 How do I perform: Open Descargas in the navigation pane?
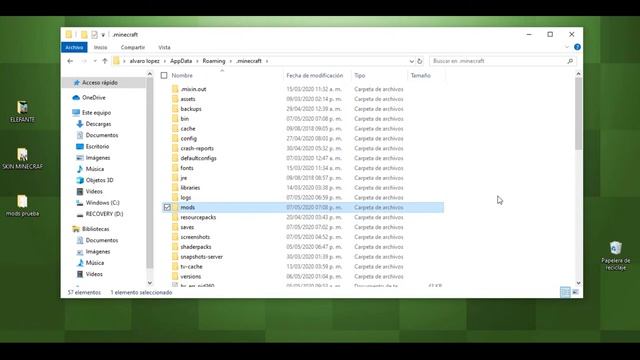coord(98,124)
